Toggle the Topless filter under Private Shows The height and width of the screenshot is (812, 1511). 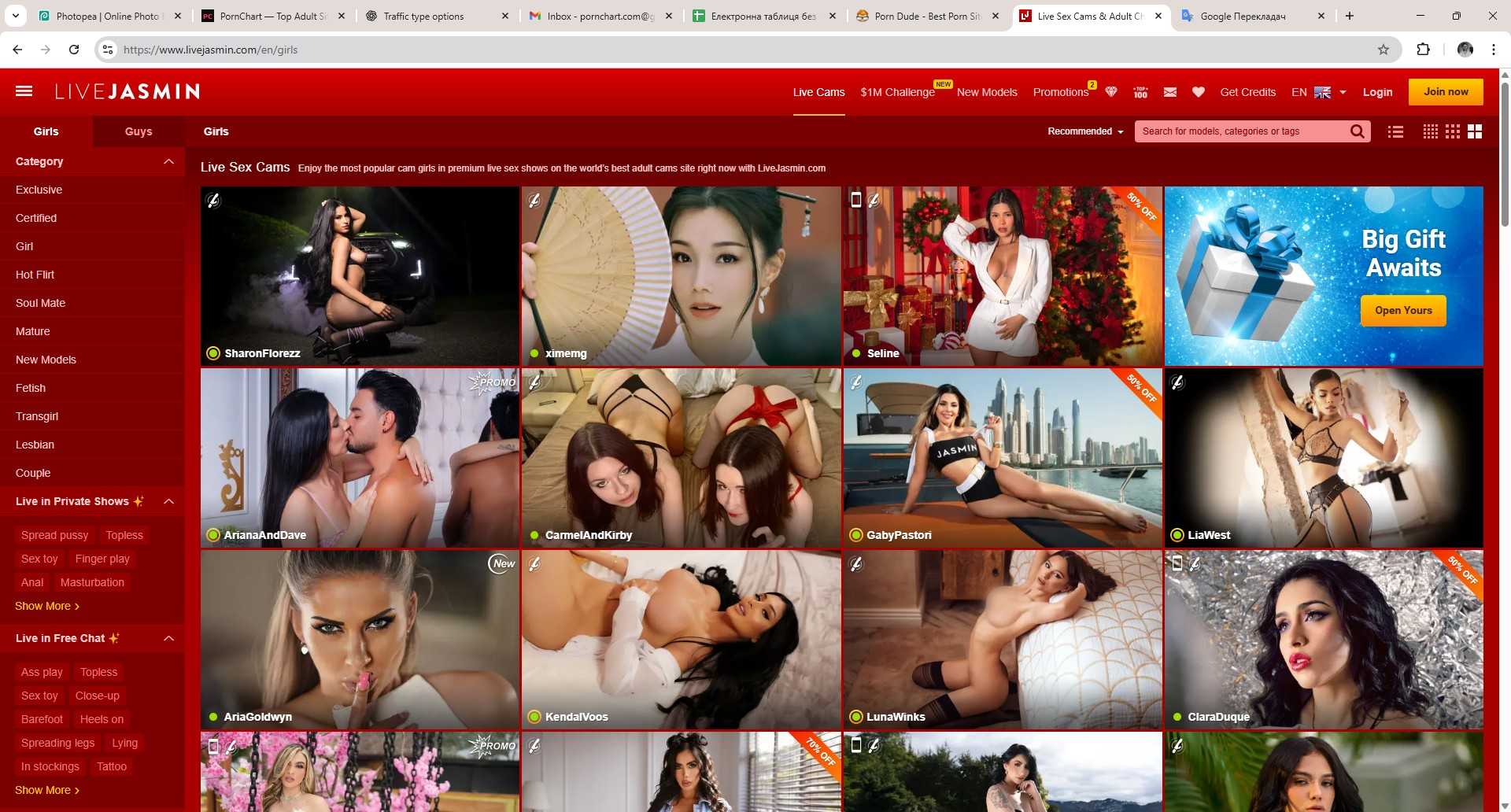click(x=124, y=535)
